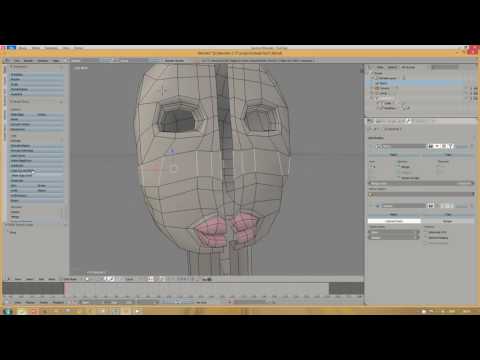Open View menu in 3D viewport header
Viewport: 480px width, 360px height.
tap(18, 279)
